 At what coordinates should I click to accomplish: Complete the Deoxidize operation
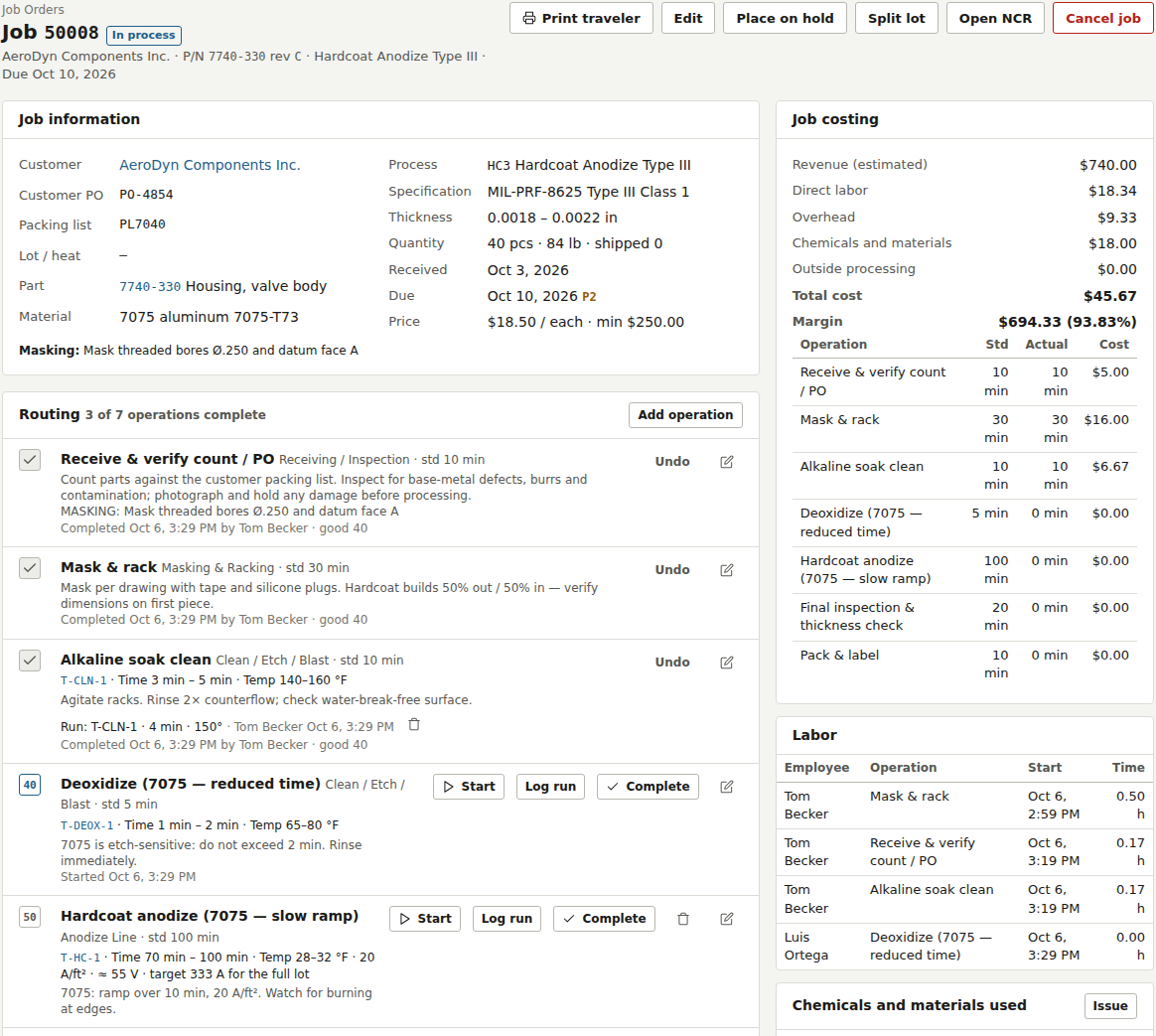coord(648,787)
